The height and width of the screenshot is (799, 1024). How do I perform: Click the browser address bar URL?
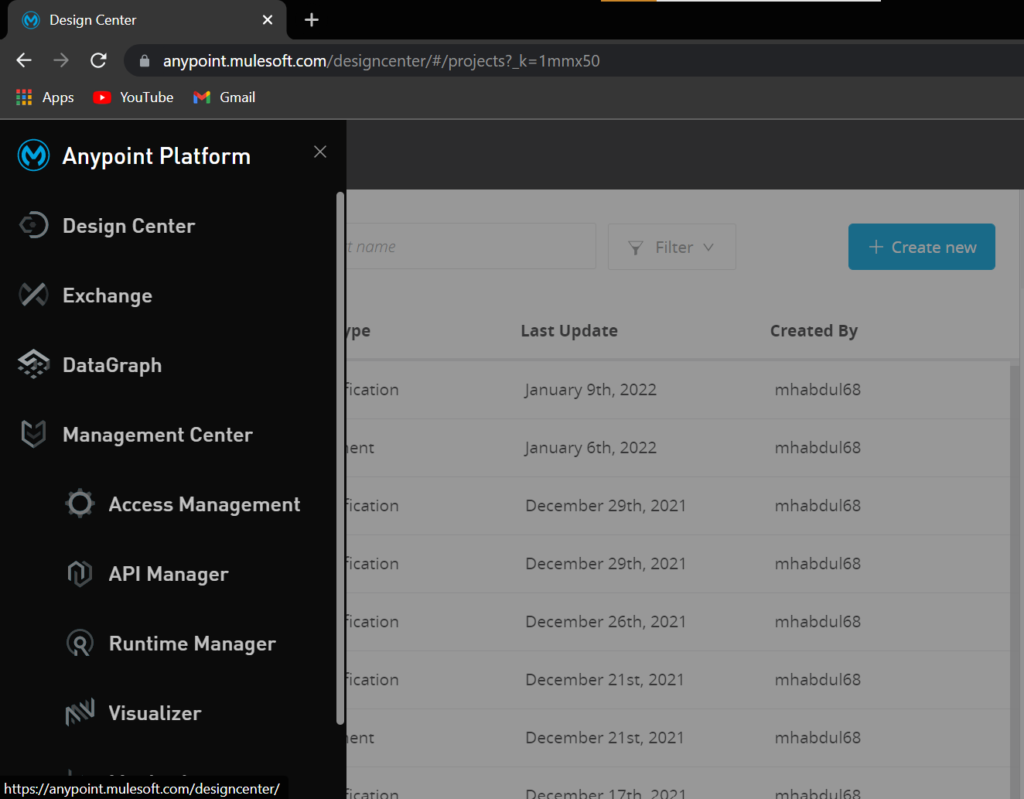pos(381,61)
